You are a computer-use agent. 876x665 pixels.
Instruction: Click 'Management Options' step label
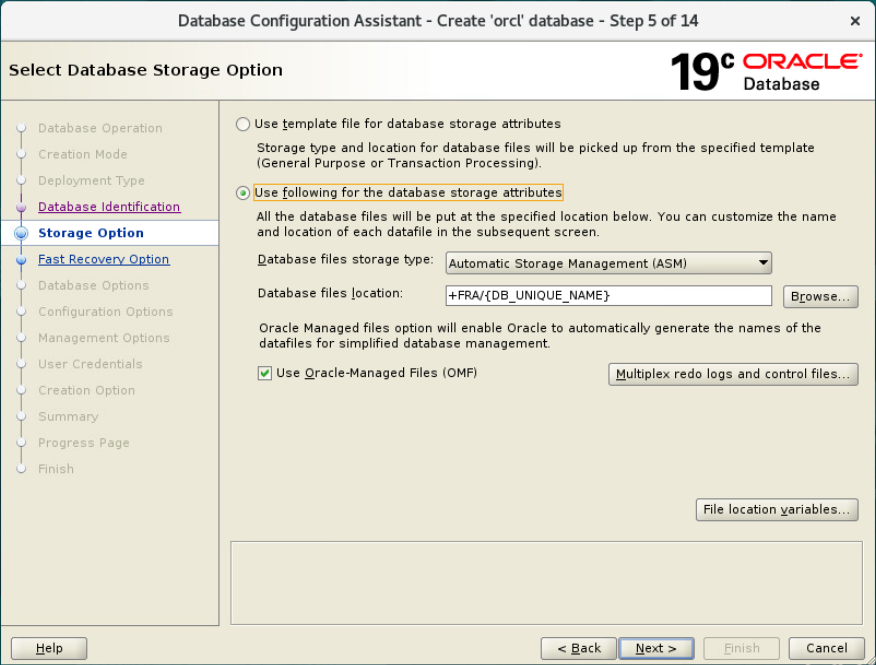point(104,338)
